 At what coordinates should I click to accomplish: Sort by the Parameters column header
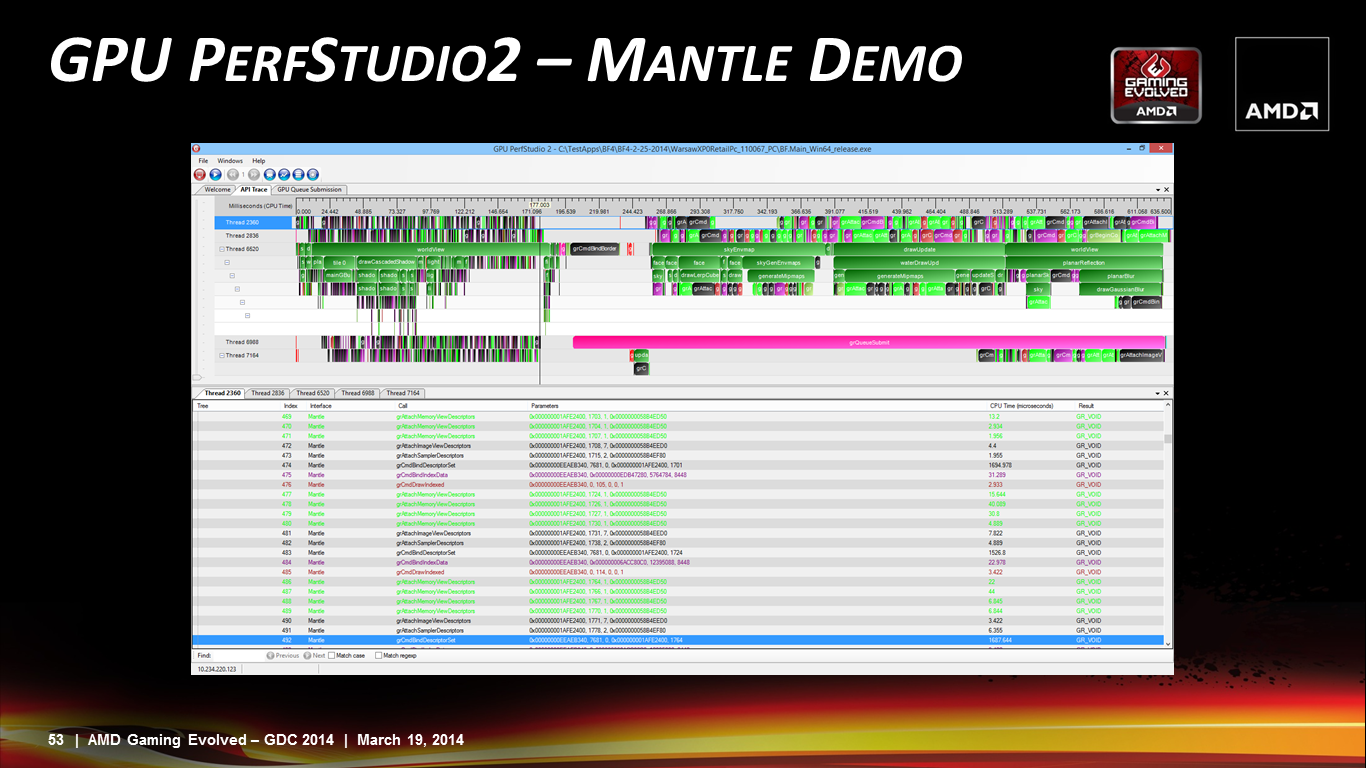[545, 406]
